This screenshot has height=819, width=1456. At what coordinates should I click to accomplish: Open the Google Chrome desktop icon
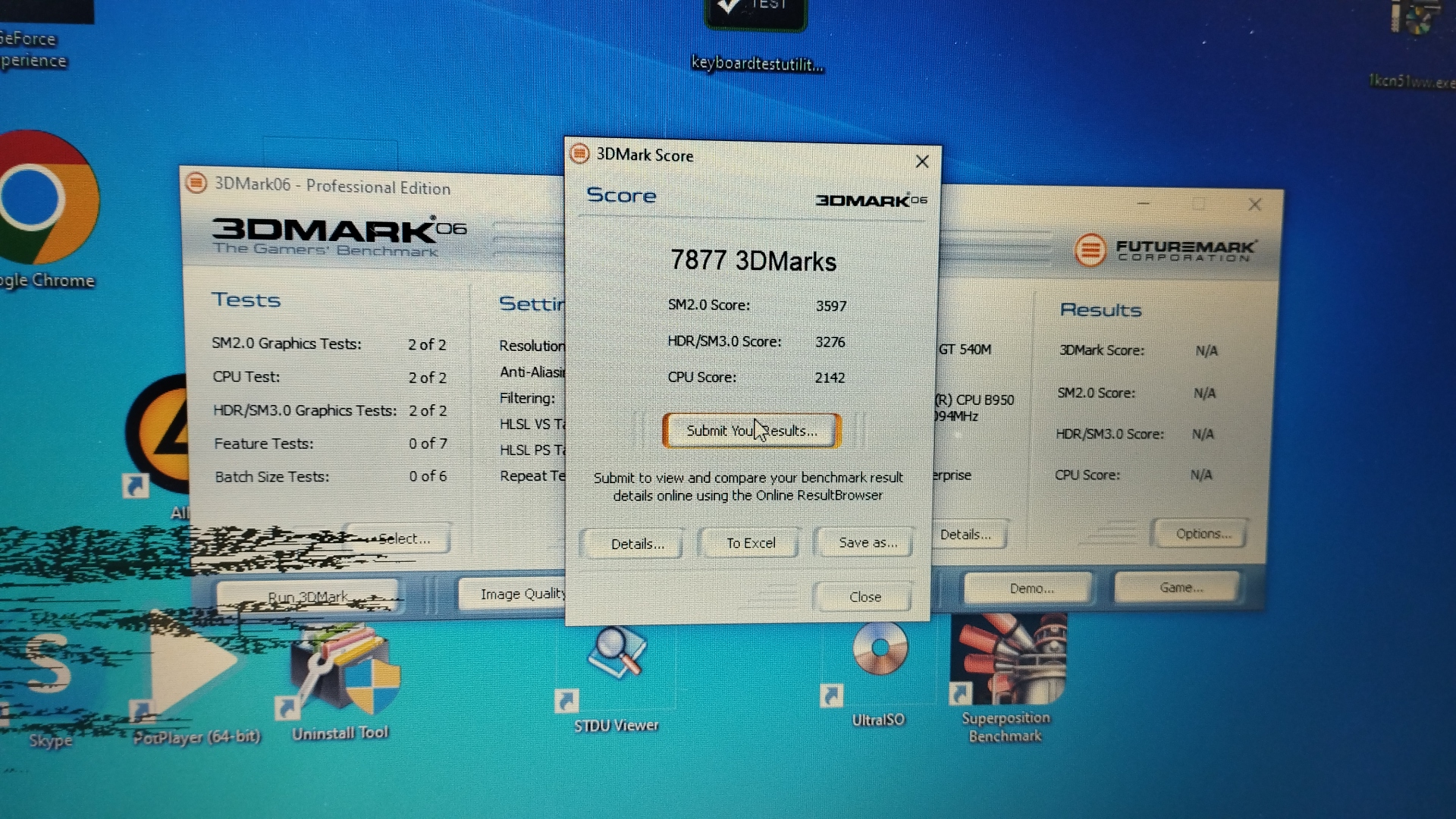pyautogui.click(x=47, y=199)
